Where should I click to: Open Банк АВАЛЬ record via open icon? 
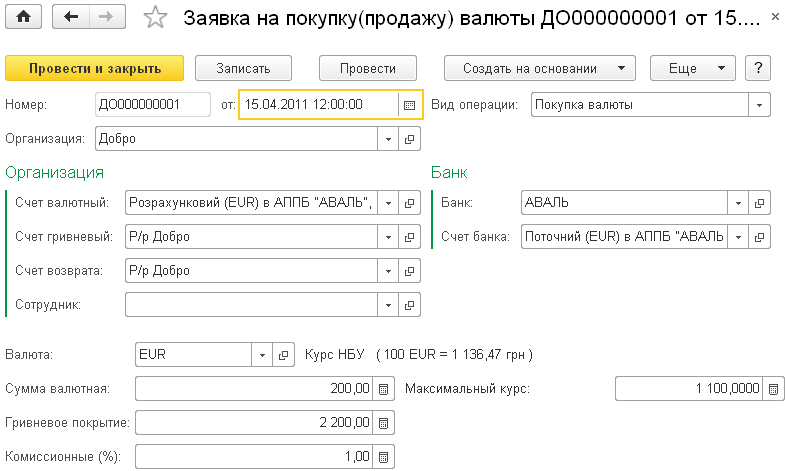coord(759,203)
